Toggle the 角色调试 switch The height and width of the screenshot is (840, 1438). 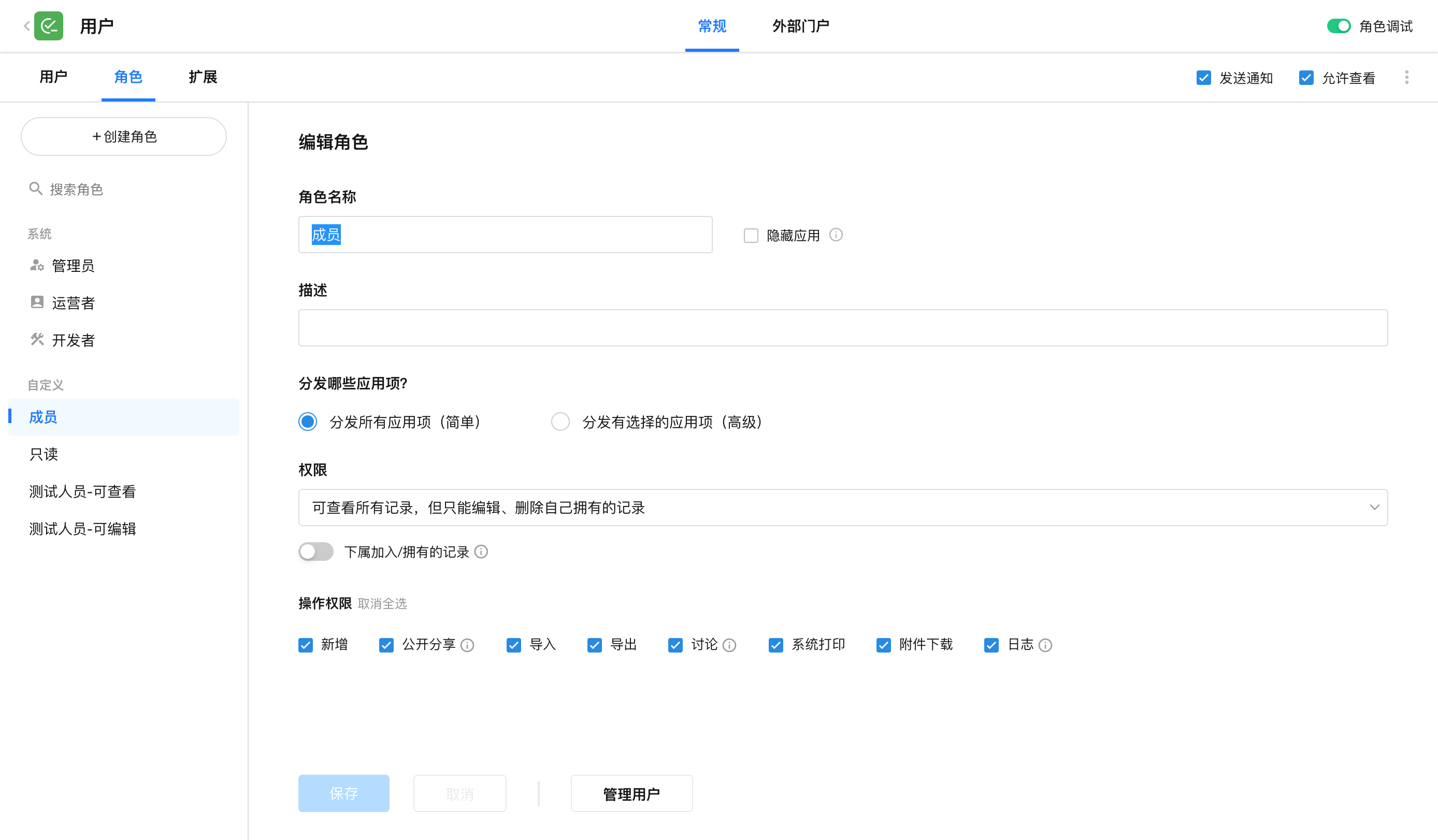click(1338, 26)
